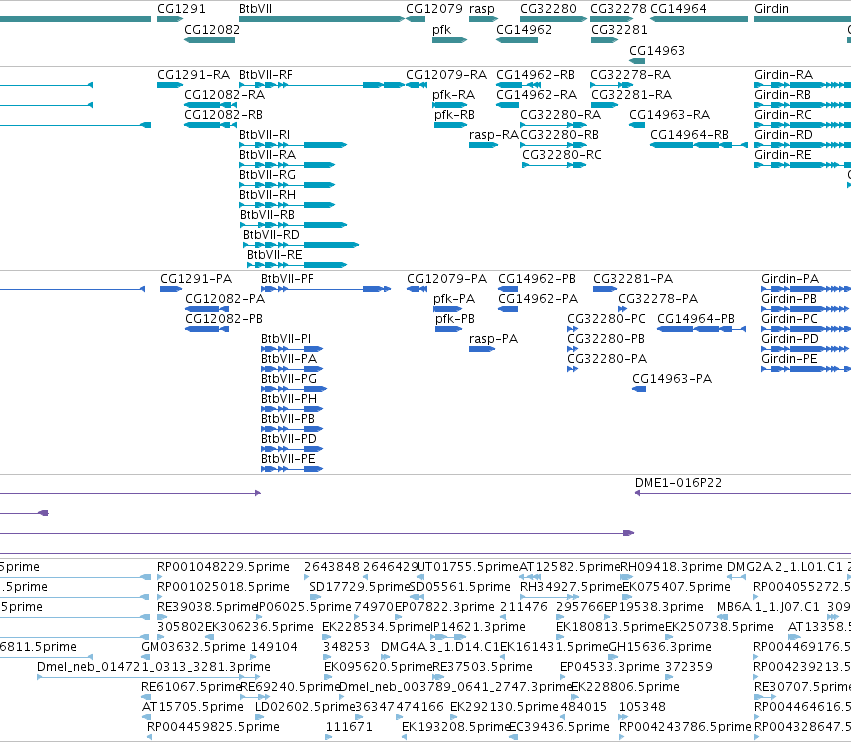Viewport: 851px width, 742px height.
Task: Select the rasp gene label
Action: pyautogui.click(x=482, y=9)
